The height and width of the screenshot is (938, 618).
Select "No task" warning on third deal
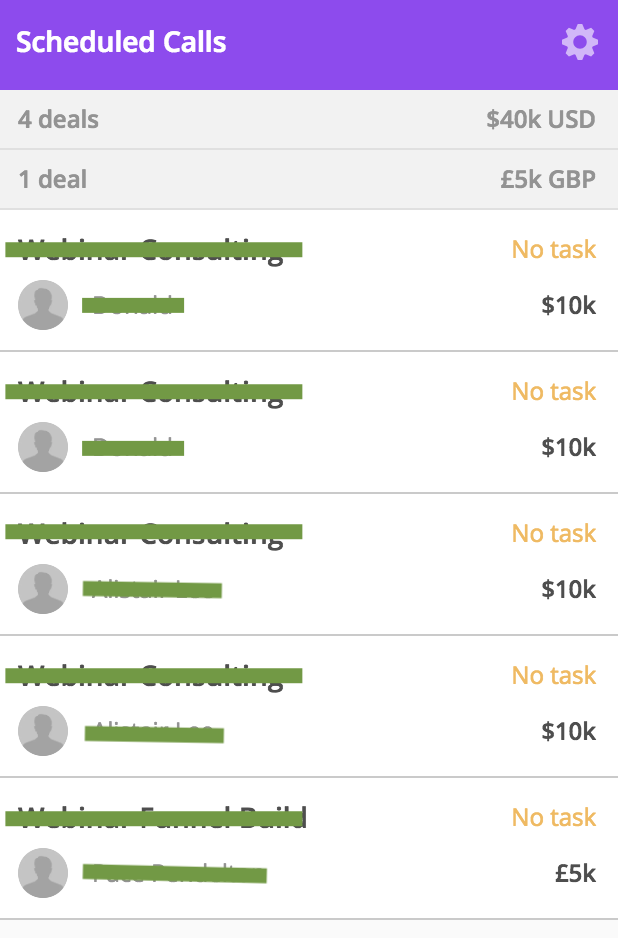(x=554, y=533)
